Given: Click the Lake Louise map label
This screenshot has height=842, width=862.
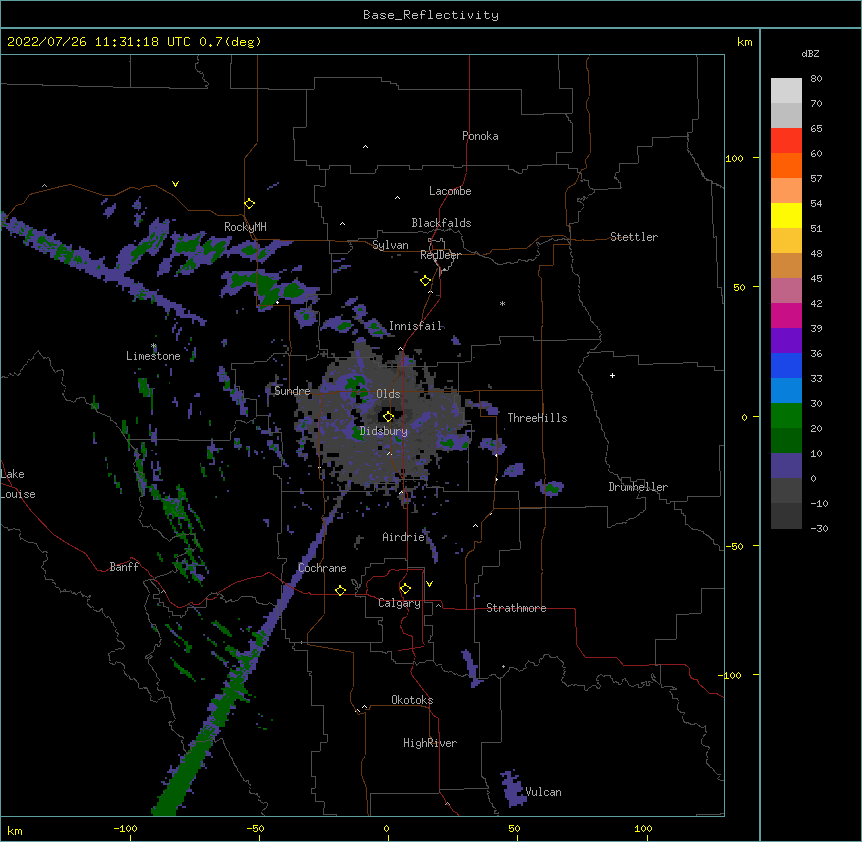Looking at the screenshot, I should point(18,484).
